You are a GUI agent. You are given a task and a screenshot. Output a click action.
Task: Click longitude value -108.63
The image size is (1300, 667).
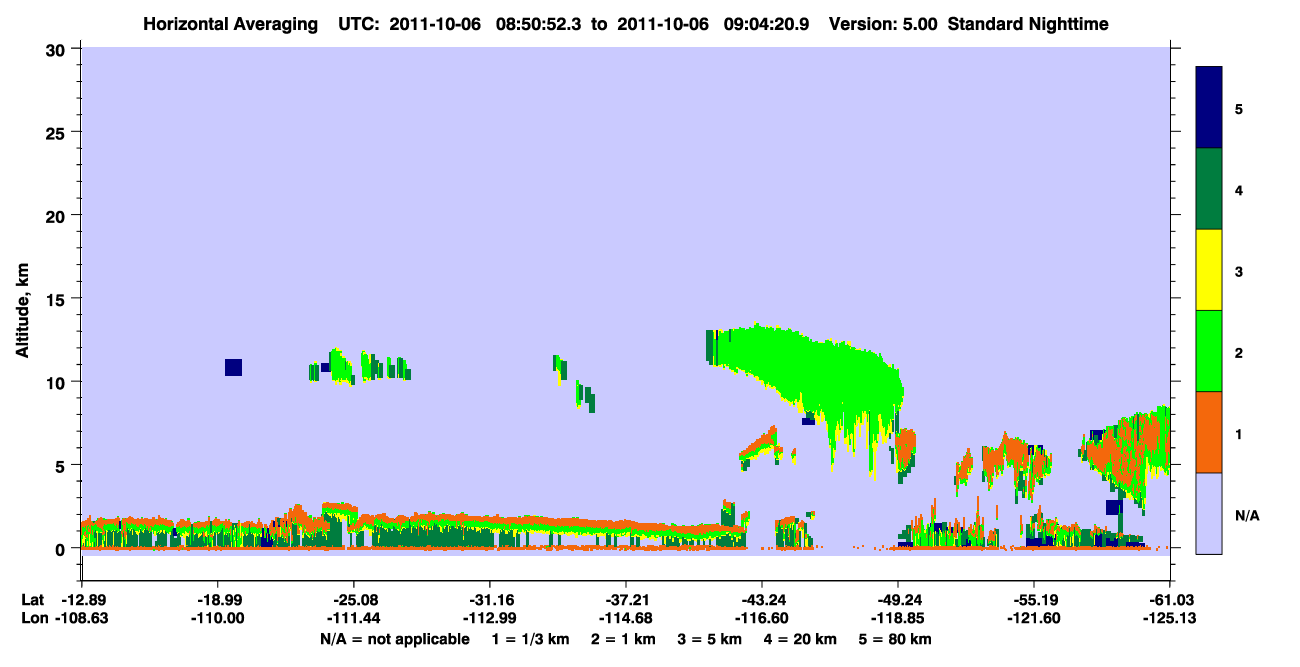coord(82,619)
